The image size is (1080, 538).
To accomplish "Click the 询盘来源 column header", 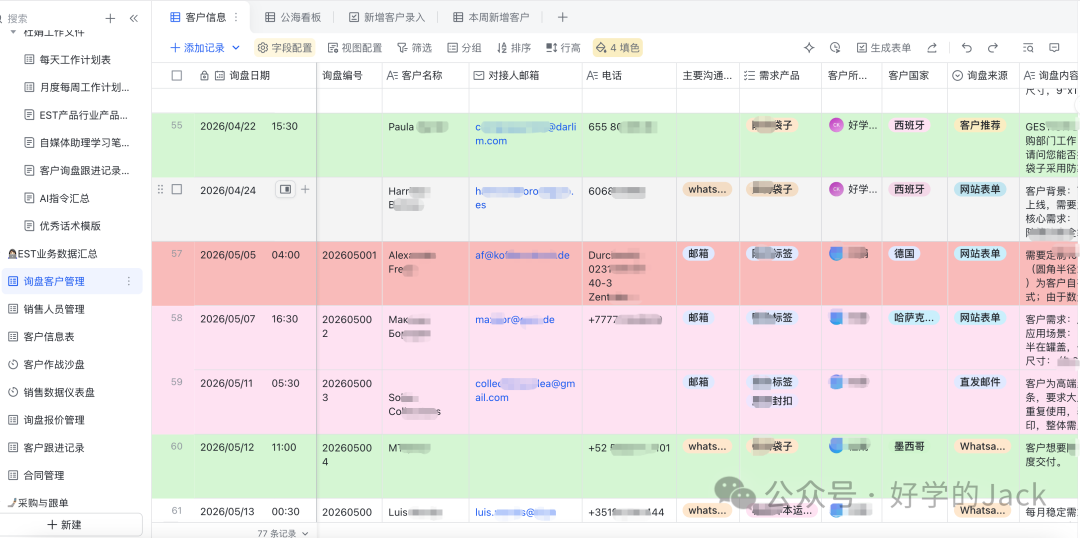I will (x=983, y=76).
